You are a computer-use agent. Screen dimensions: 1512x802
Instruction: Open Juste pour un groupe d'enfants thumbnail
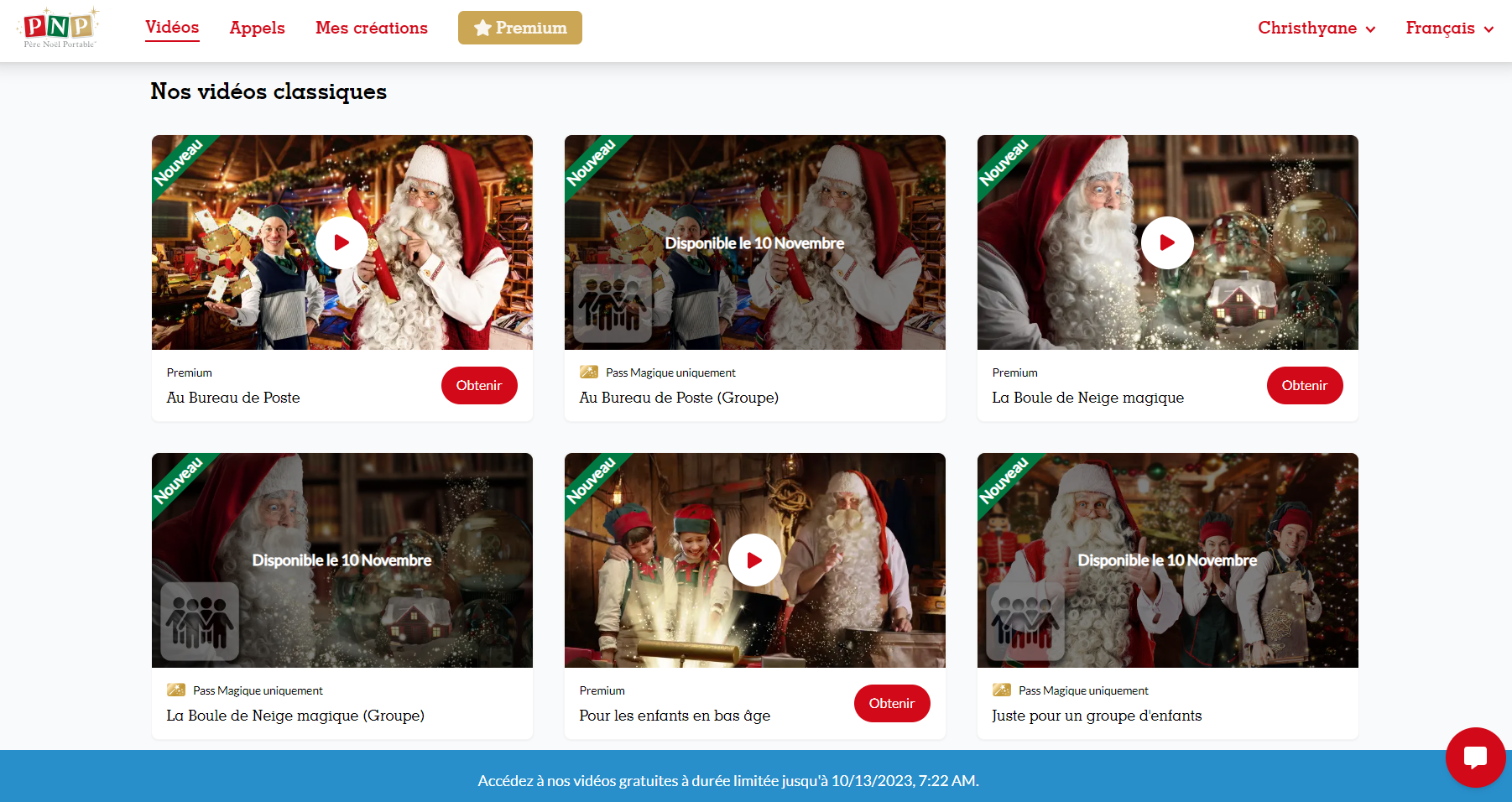pos(1168,560)
